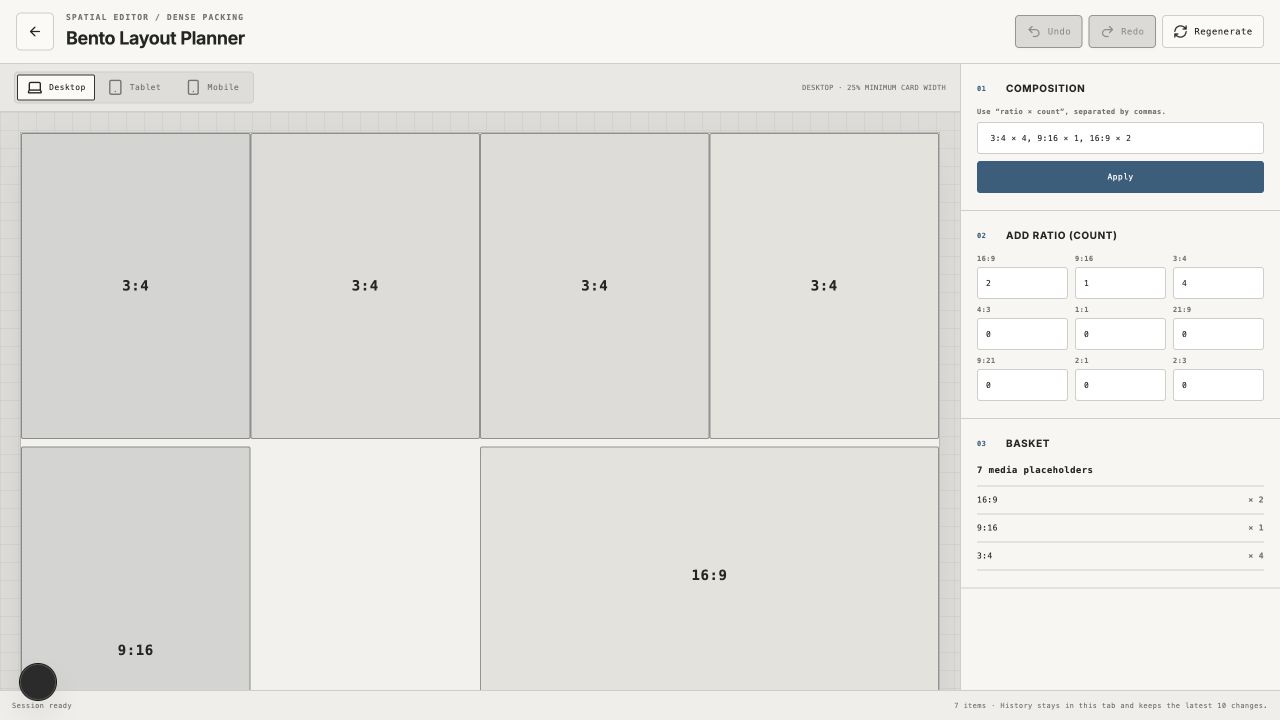Click the 9:16 × 1 basket row
The height and width of the screenshot is (720, 1280).
pos(1120,528)
